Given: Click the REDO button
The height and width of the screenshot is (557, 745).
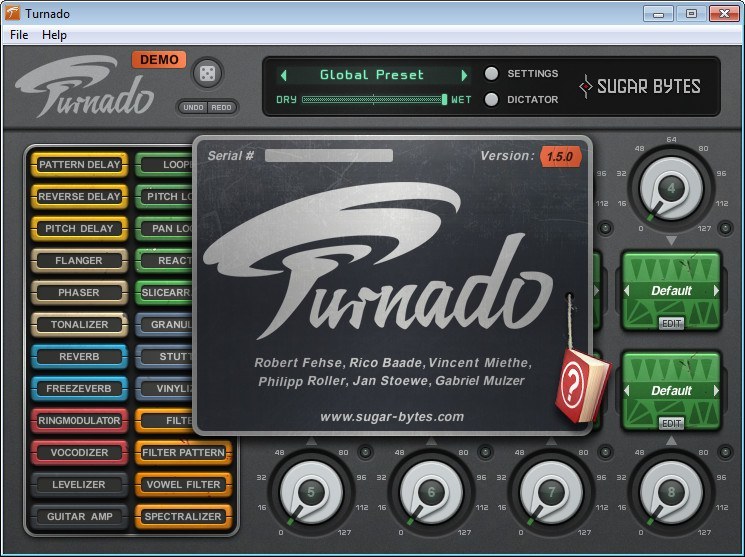Looking at the screenshot, I should pyautogui.click(x=221, y=107).
